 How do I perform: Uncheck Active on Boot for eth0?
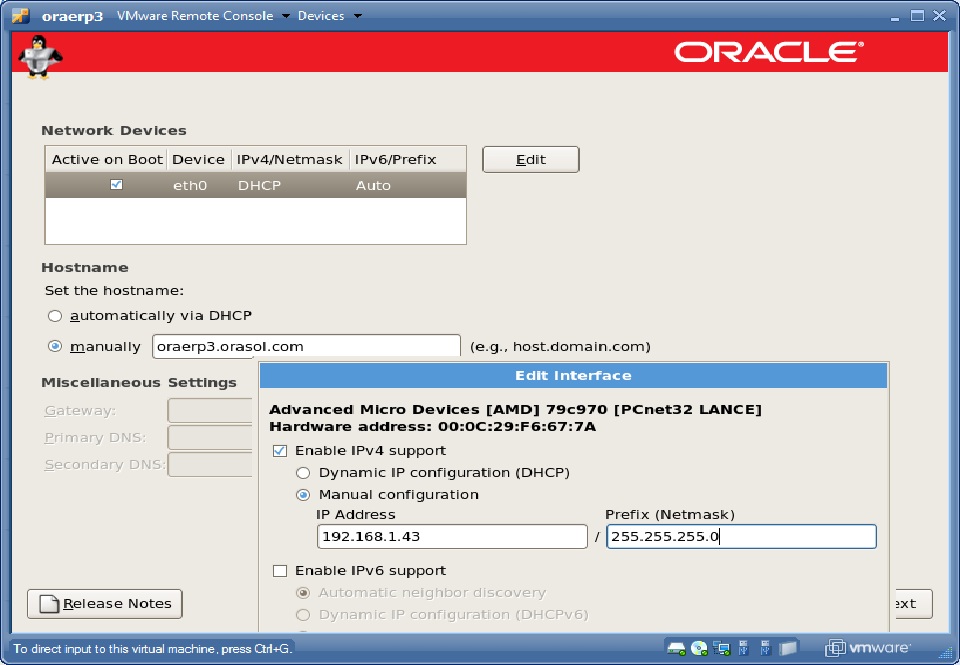pyautogui.click(x=117, y=184)
